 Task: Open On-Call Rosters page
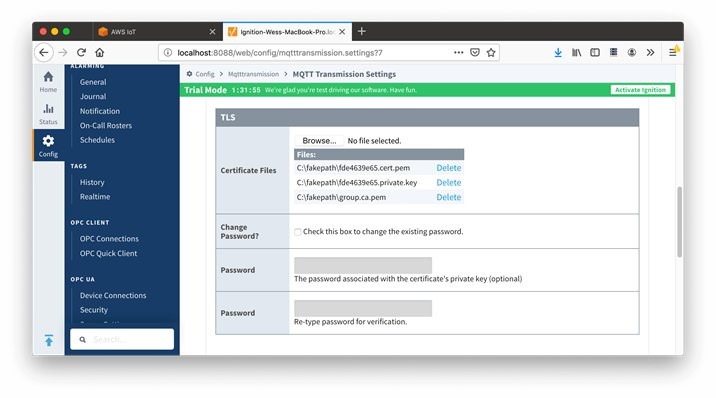click(105, 126)
